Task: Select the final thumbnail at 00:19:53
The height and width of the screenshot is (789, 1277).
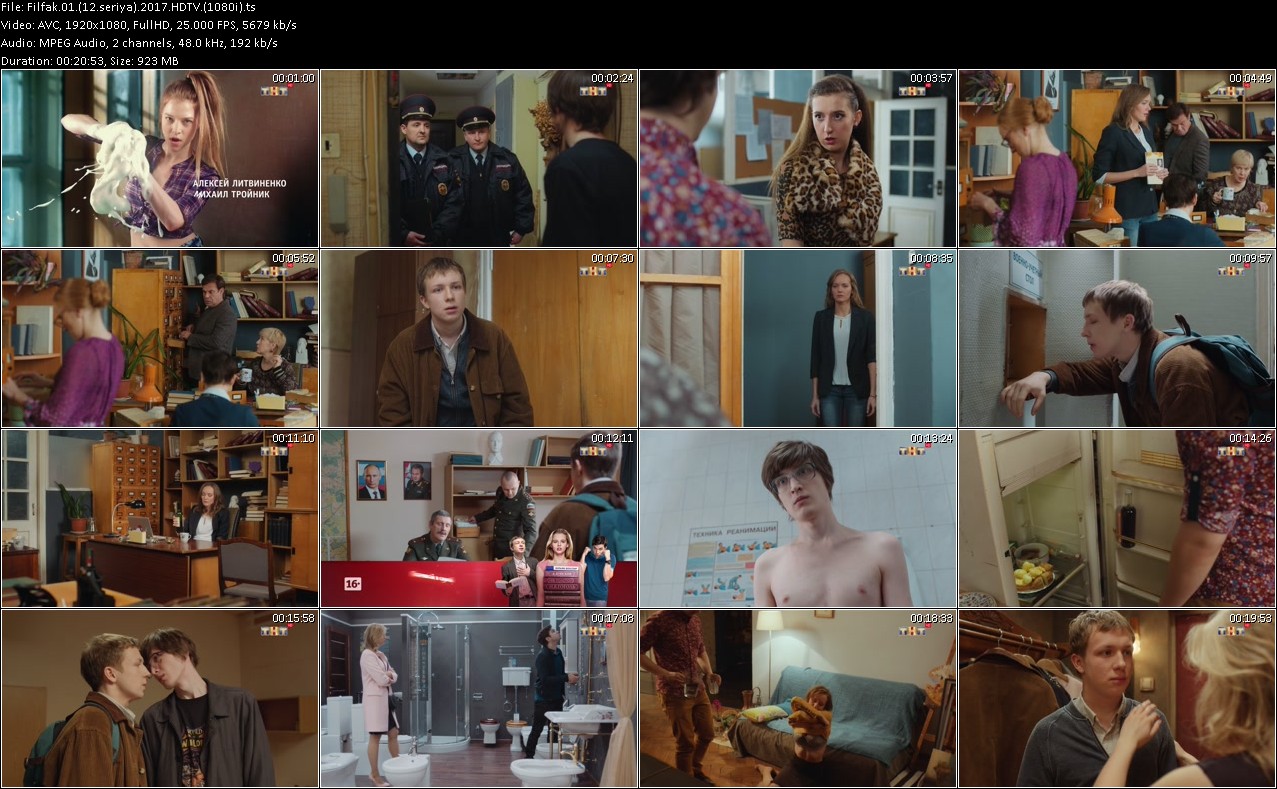Action: (1116, 698)
